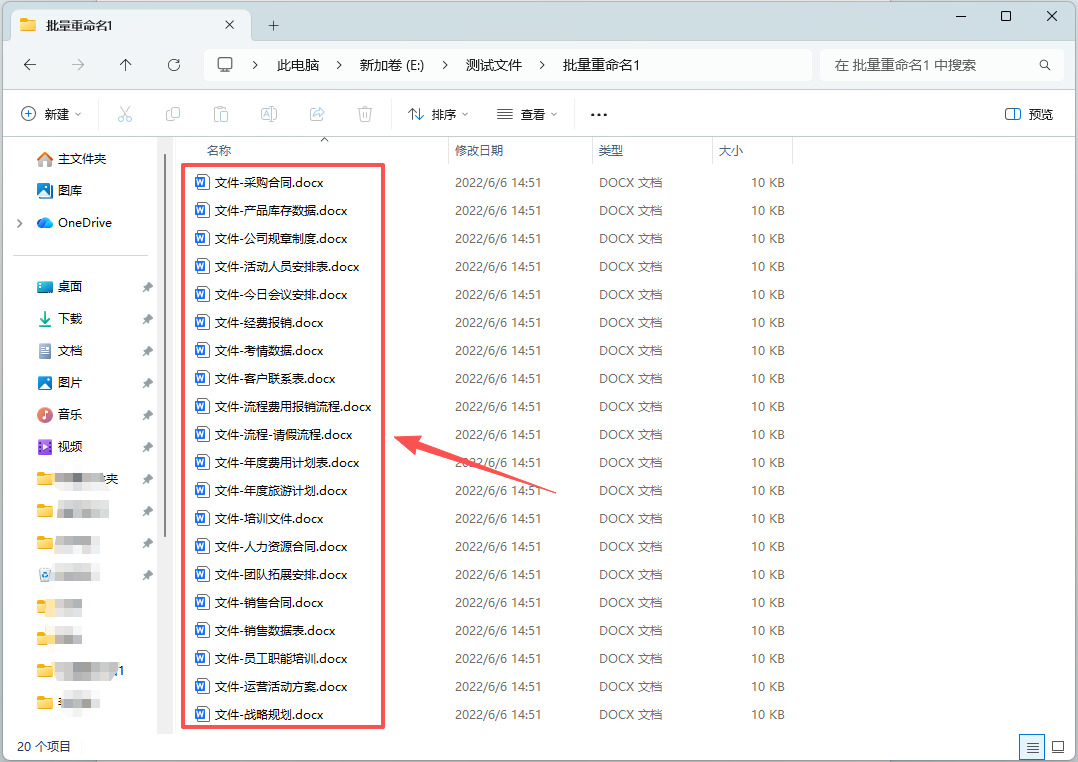Open 下载 in the sidebar
The image size is (1078, 762).
click(60, 318)
